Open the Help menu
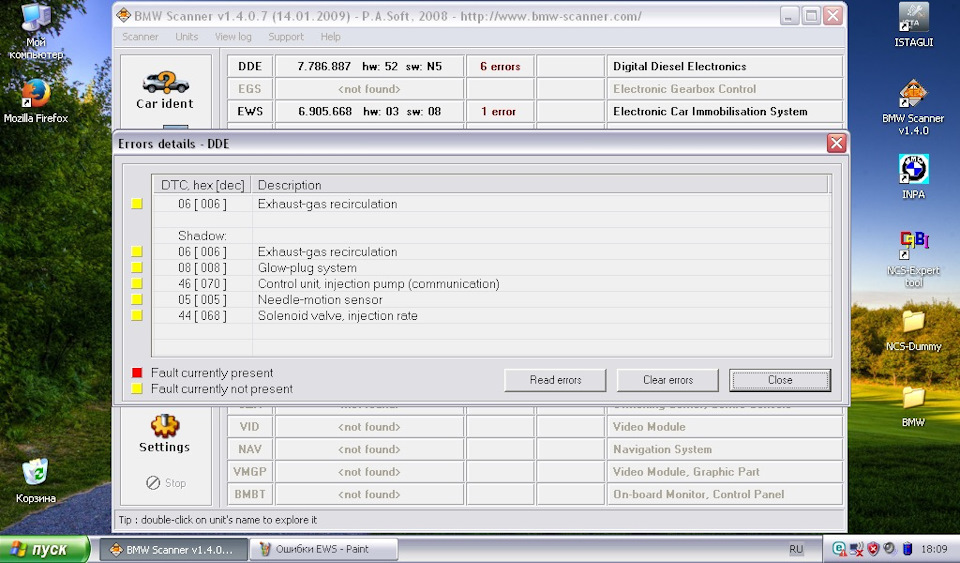This screenshot has height=563, width=960. pos(331,37)
